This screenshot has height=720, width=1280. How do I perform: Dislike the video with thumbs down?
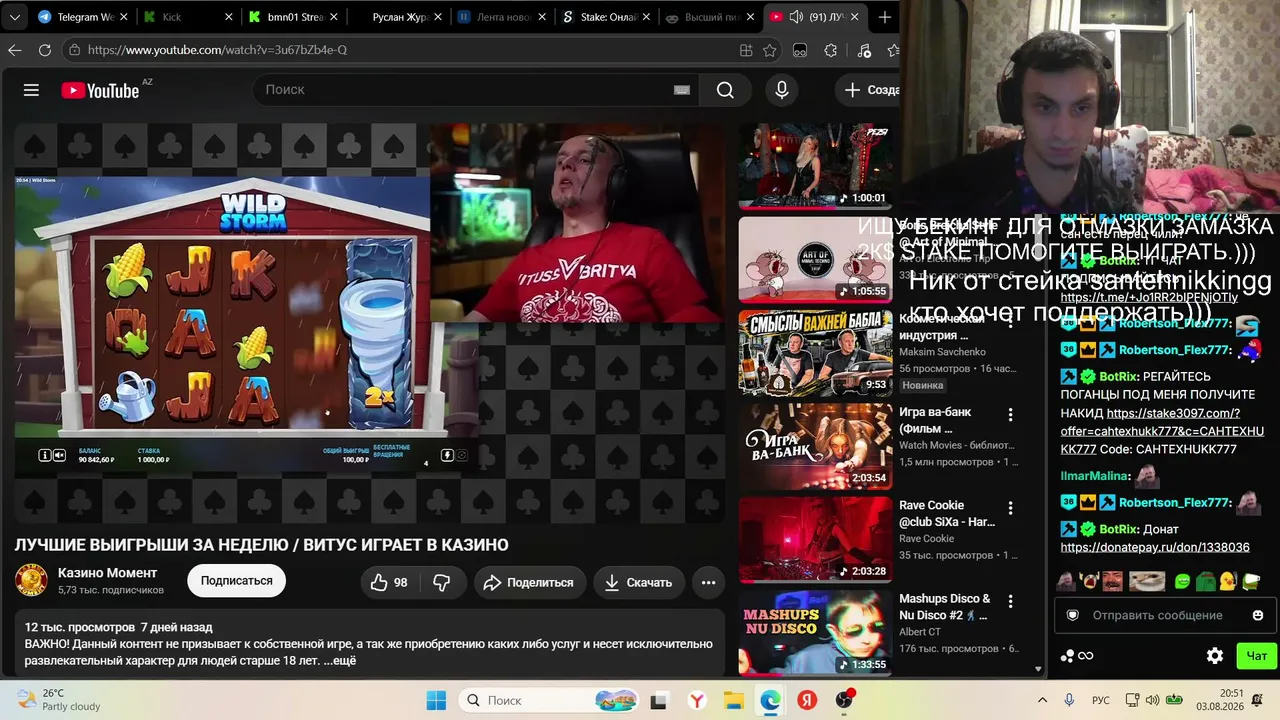(441, 582)
